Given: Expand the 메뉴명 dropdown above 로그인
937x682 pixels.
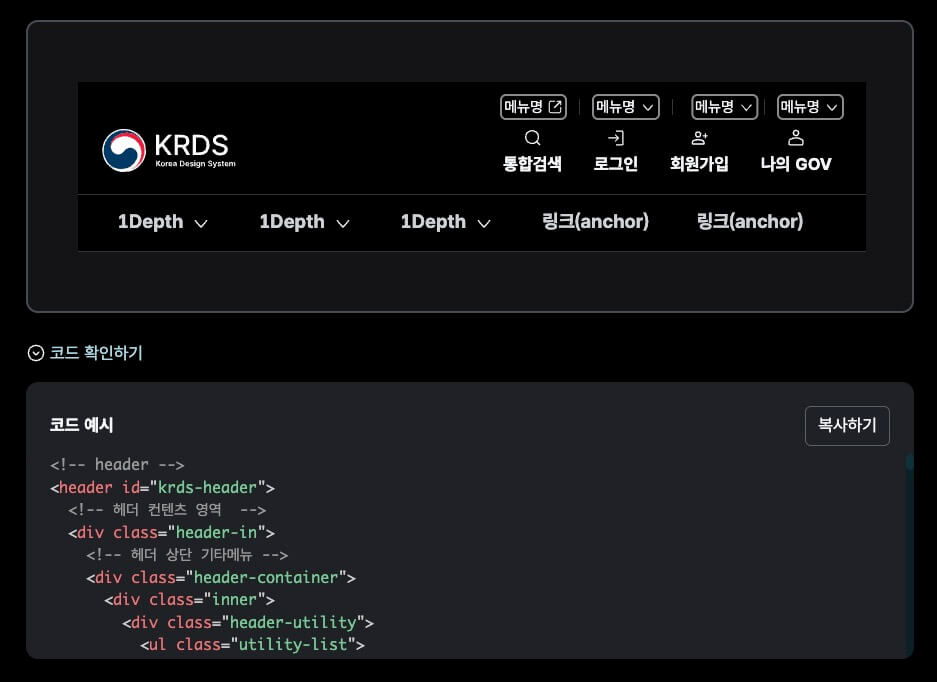Looking at the screenshot, I should click(626, 107).
